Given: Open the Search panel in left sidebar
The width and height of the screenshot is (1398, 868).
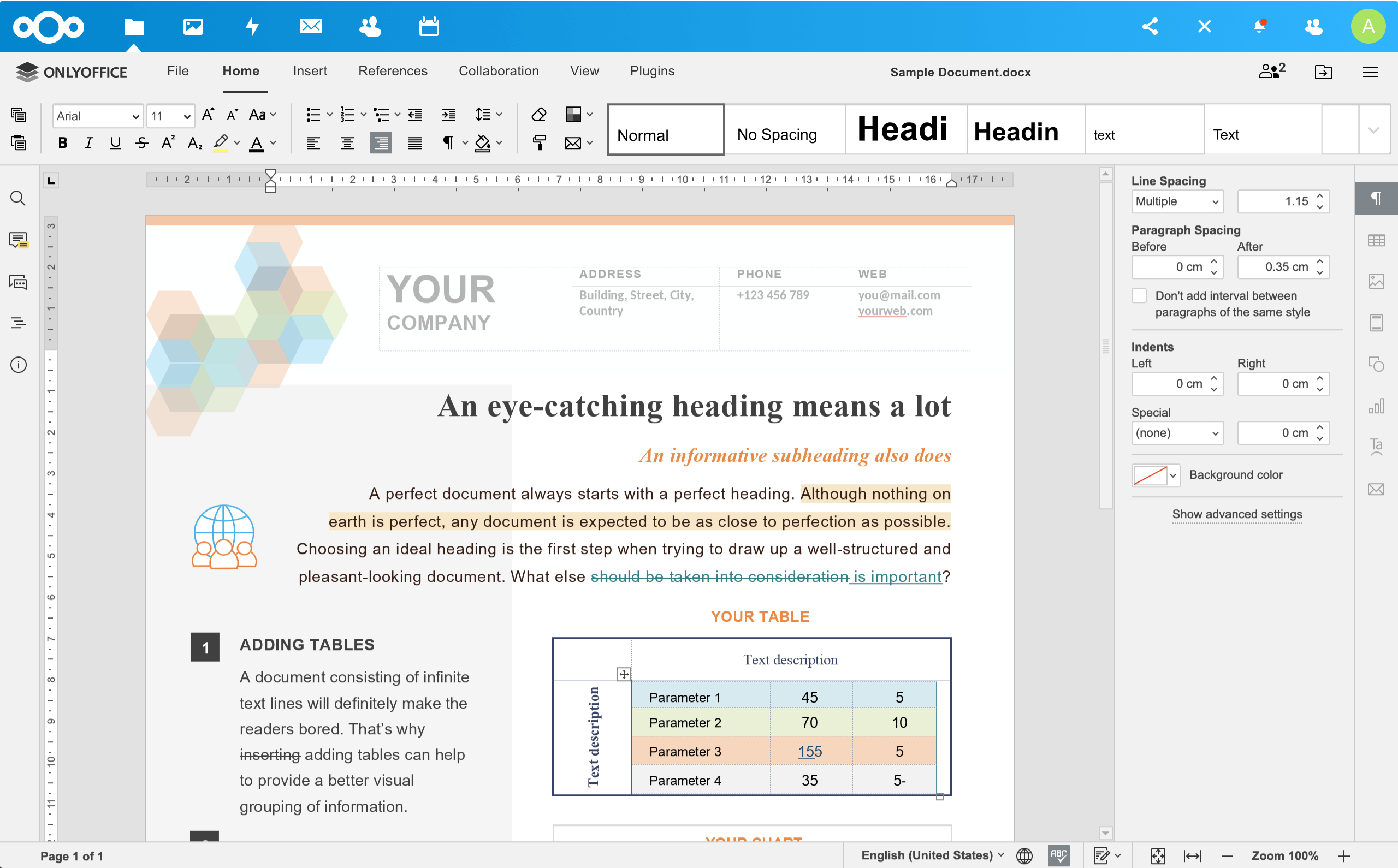Looking at the screenshot, I should 19,199.
